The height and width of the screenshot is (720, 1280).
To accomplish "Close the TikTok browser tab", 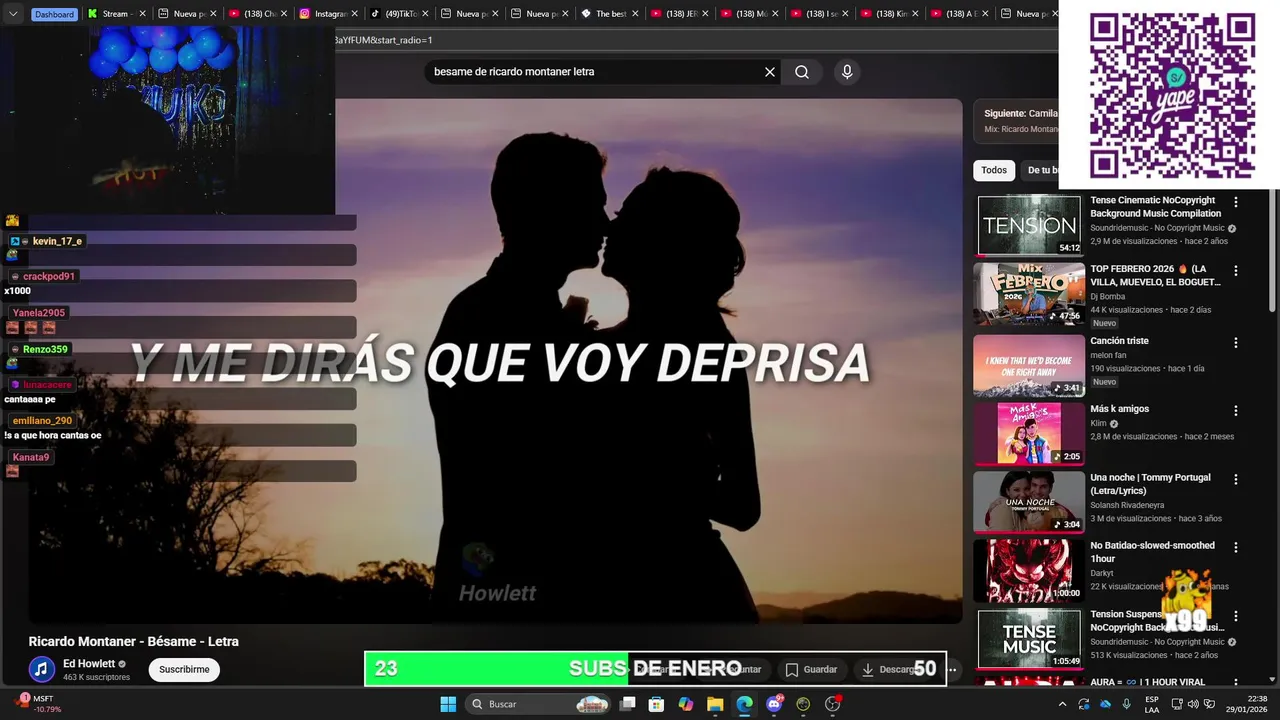I will [425, 14].
